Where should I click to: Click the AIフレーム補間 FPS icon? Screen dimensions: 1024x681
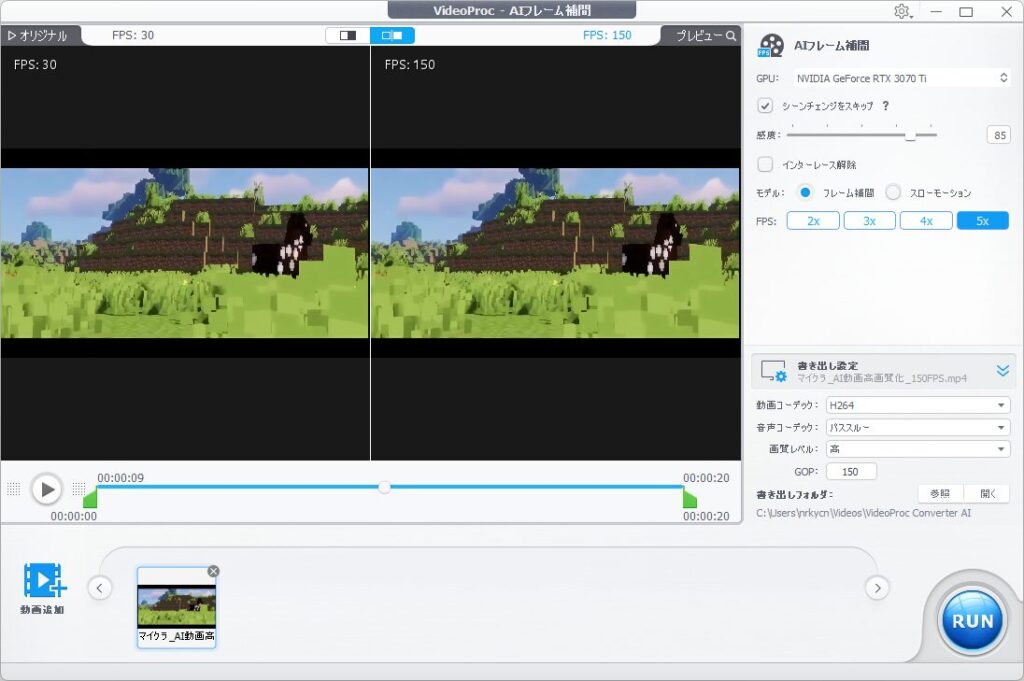(x=771, y=46)
